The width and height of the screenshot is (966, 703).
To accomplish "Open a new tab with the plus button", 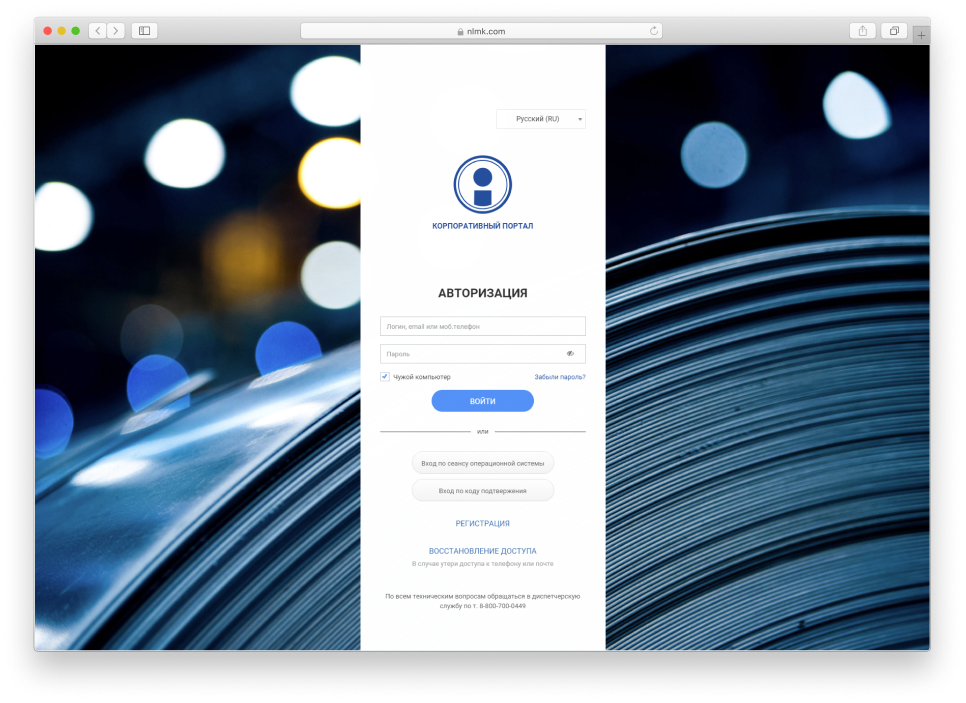I will 921,35.
